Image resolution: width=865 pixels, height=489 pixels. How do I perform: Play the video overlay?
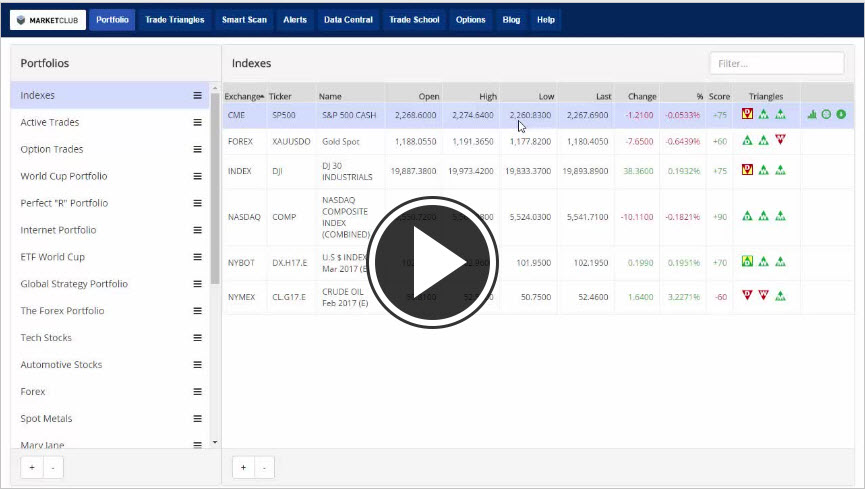coord(432,262)
